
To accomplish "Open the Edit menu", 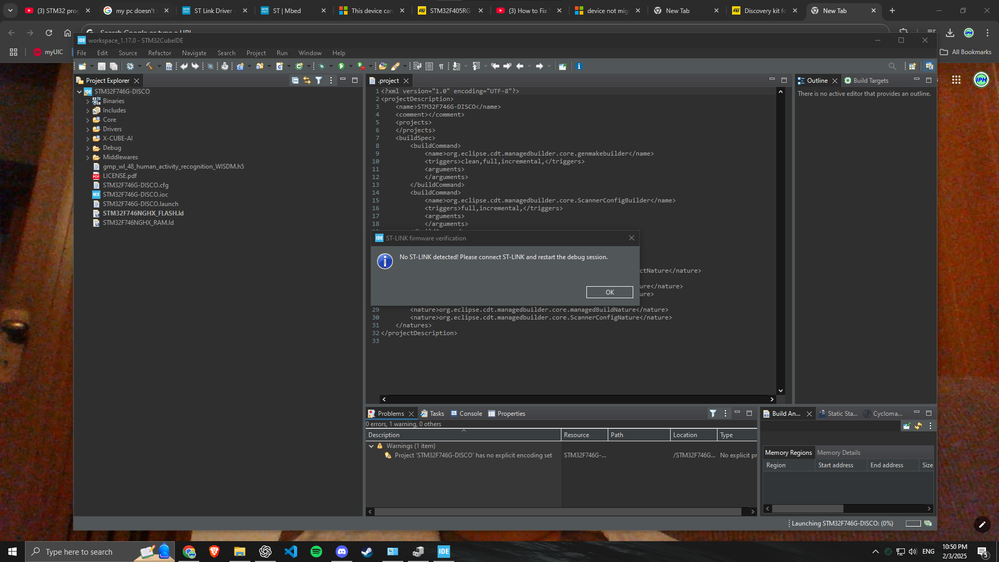I will tap(102, 53).
